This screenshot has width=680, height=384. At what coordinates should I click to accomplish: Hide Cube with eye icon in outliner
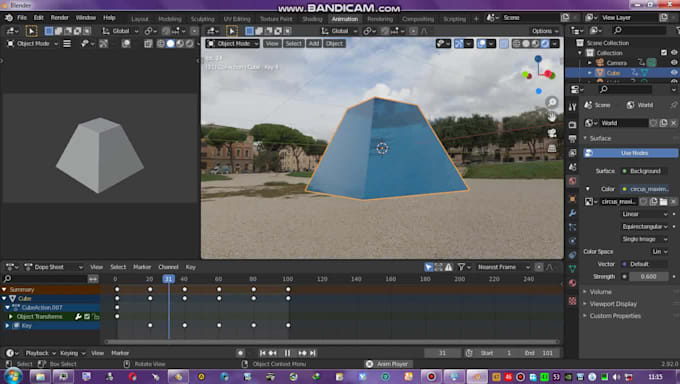(674, 72)
